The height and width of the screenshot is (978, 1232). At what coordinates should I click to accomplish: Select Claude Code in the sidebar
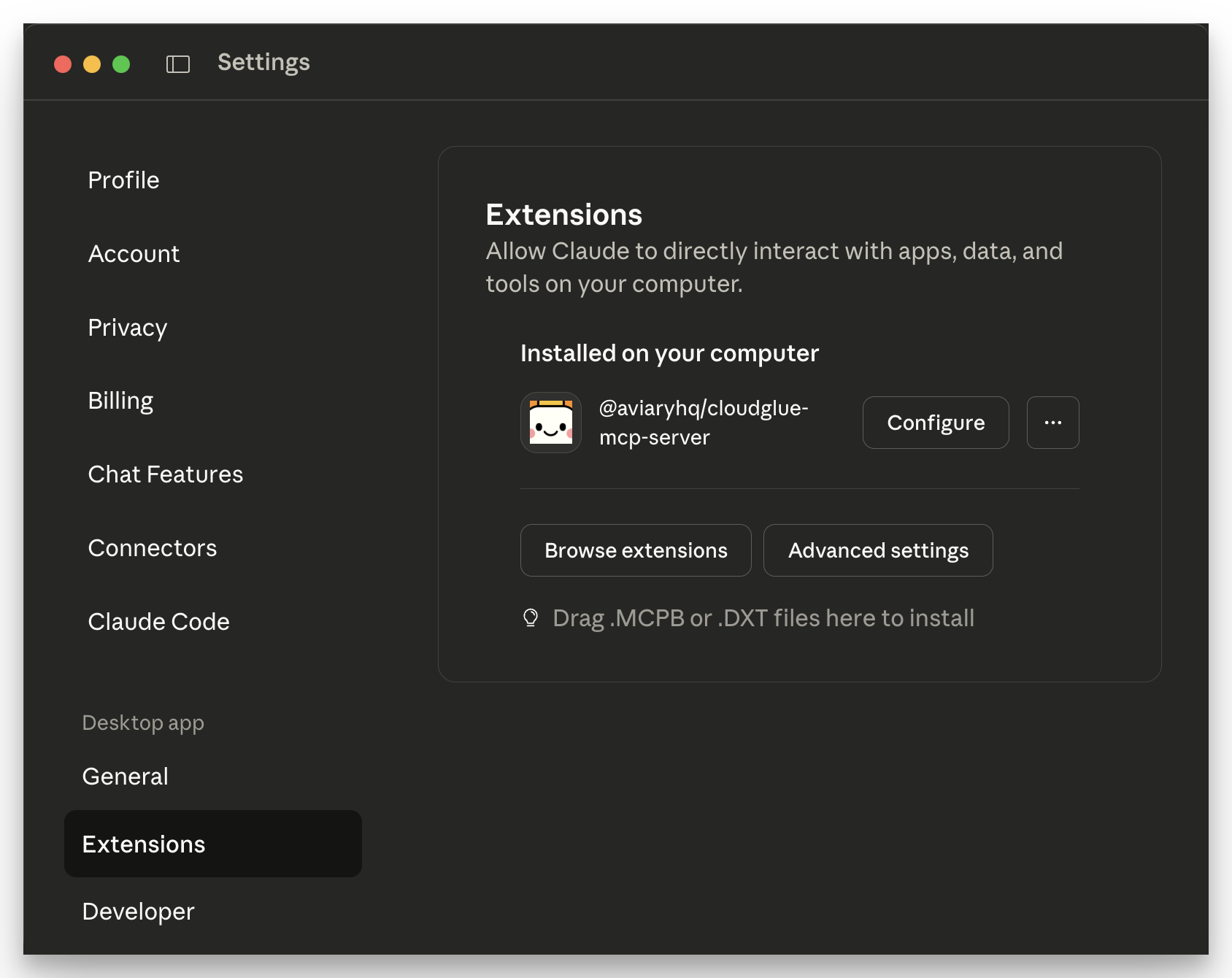point(158,621)
